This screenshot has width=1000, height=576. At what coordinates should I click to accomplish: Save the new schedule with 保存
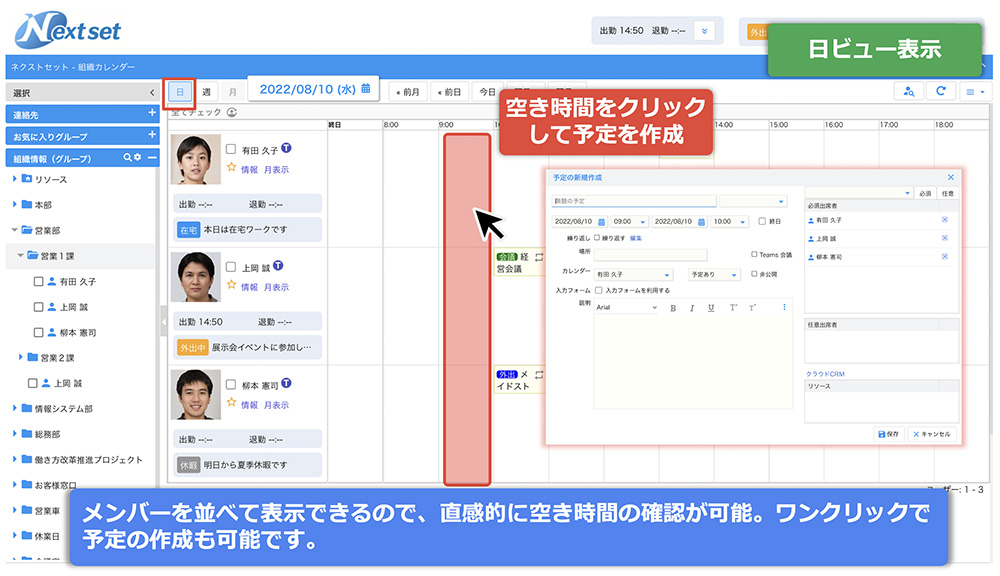[888, 434]
